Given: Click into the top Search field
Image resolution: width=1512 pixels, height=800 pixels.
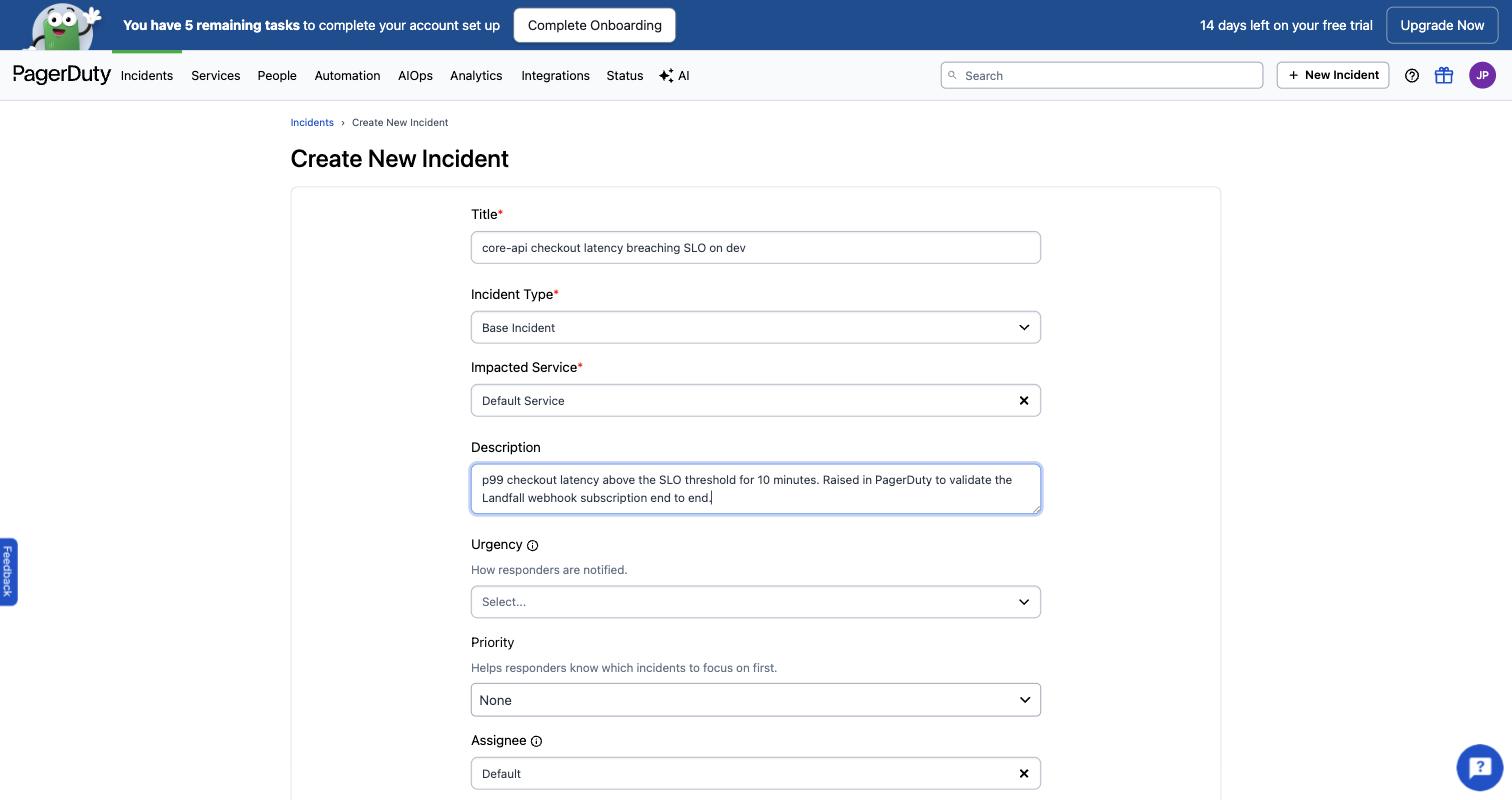Looking at the screenshot, I should [x=1102, y=75].
